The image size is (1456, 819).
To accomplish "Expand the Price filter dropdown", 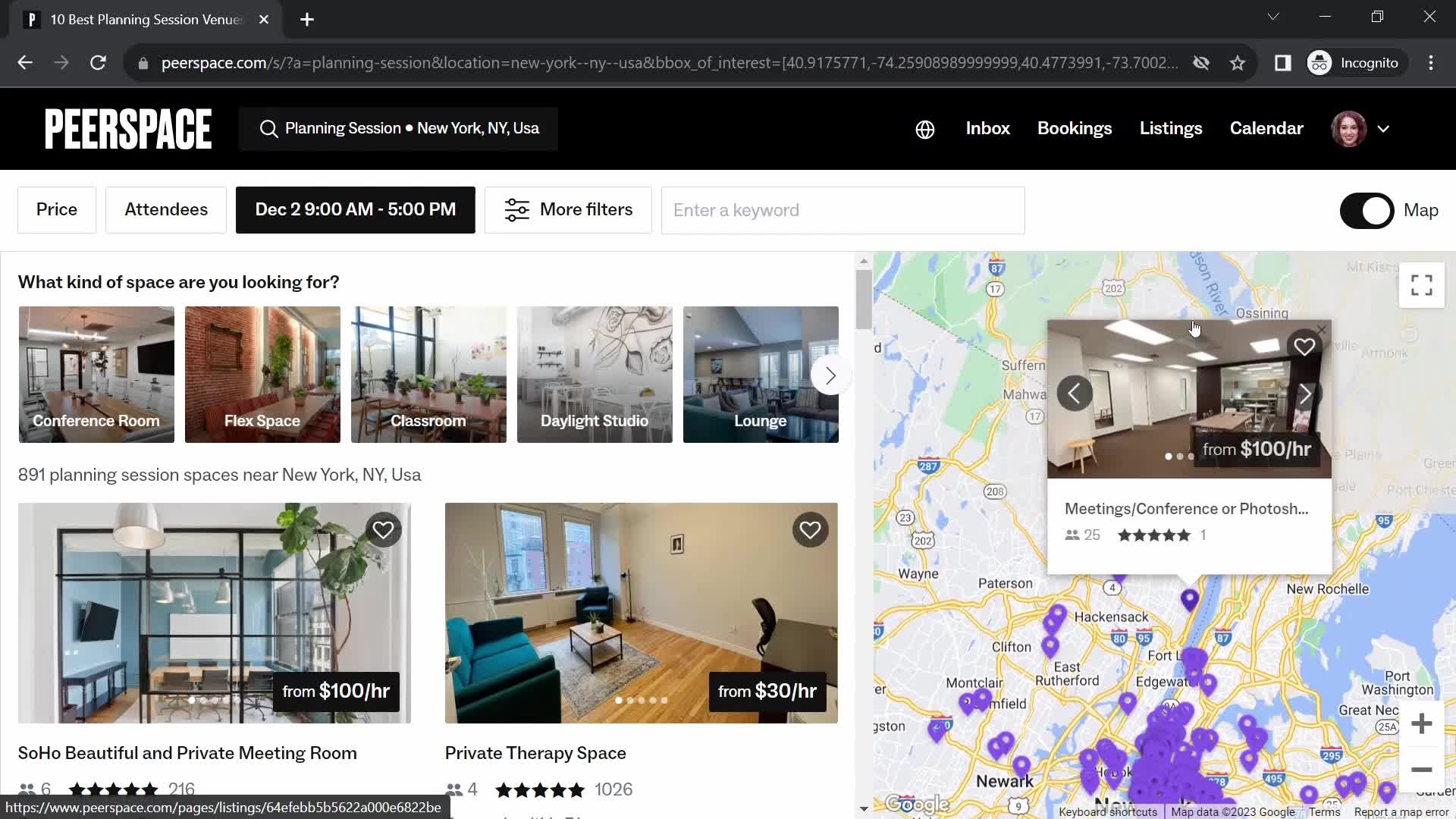I will [x=56, y=210].
